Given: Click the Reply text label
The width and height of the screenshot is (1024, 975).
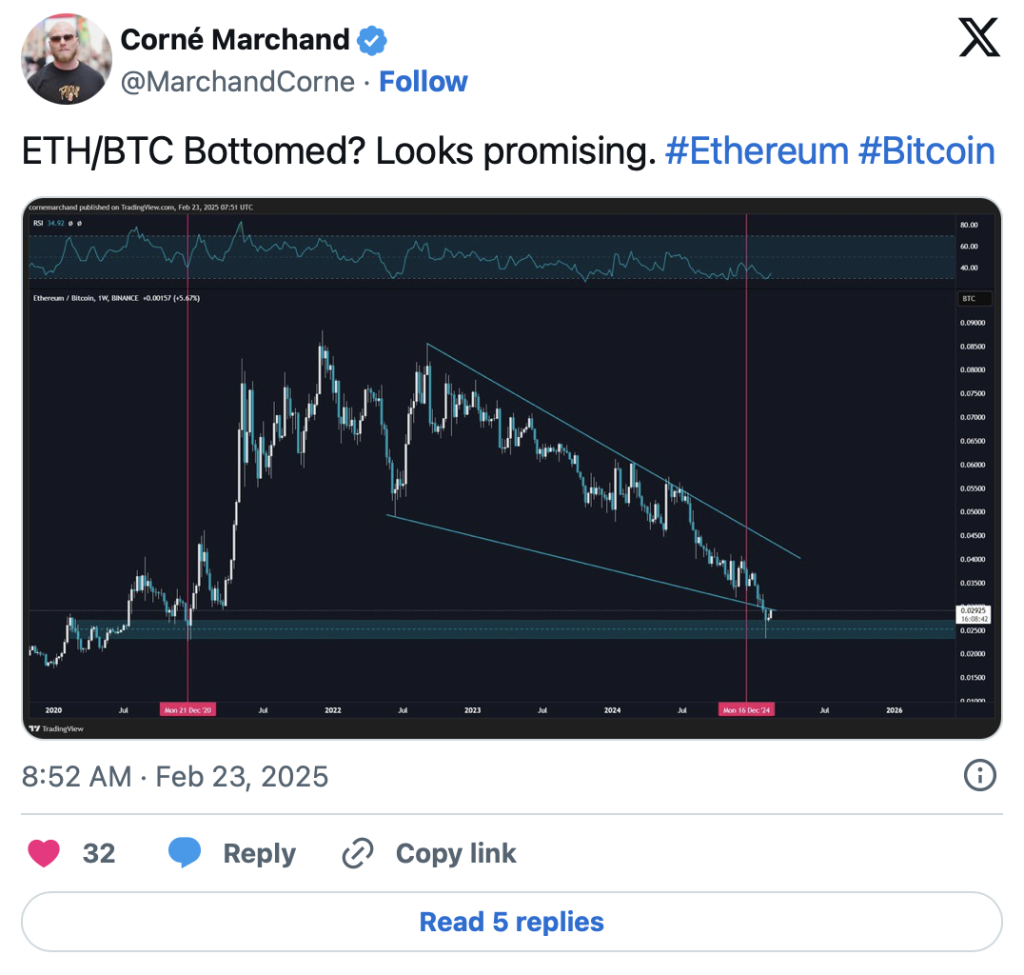Looking at the screenshot, I should tap(259, 853).
